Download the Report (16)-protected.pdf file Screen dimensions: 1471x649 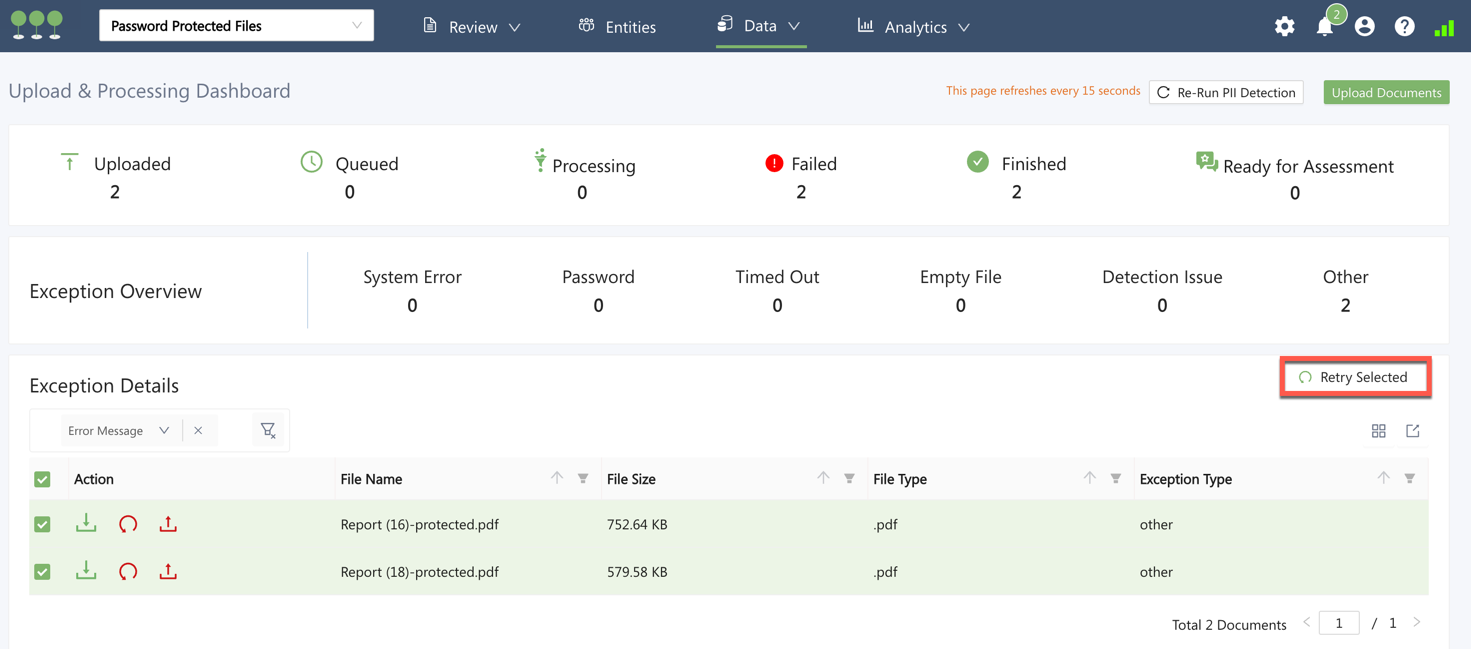click(86, 523)
